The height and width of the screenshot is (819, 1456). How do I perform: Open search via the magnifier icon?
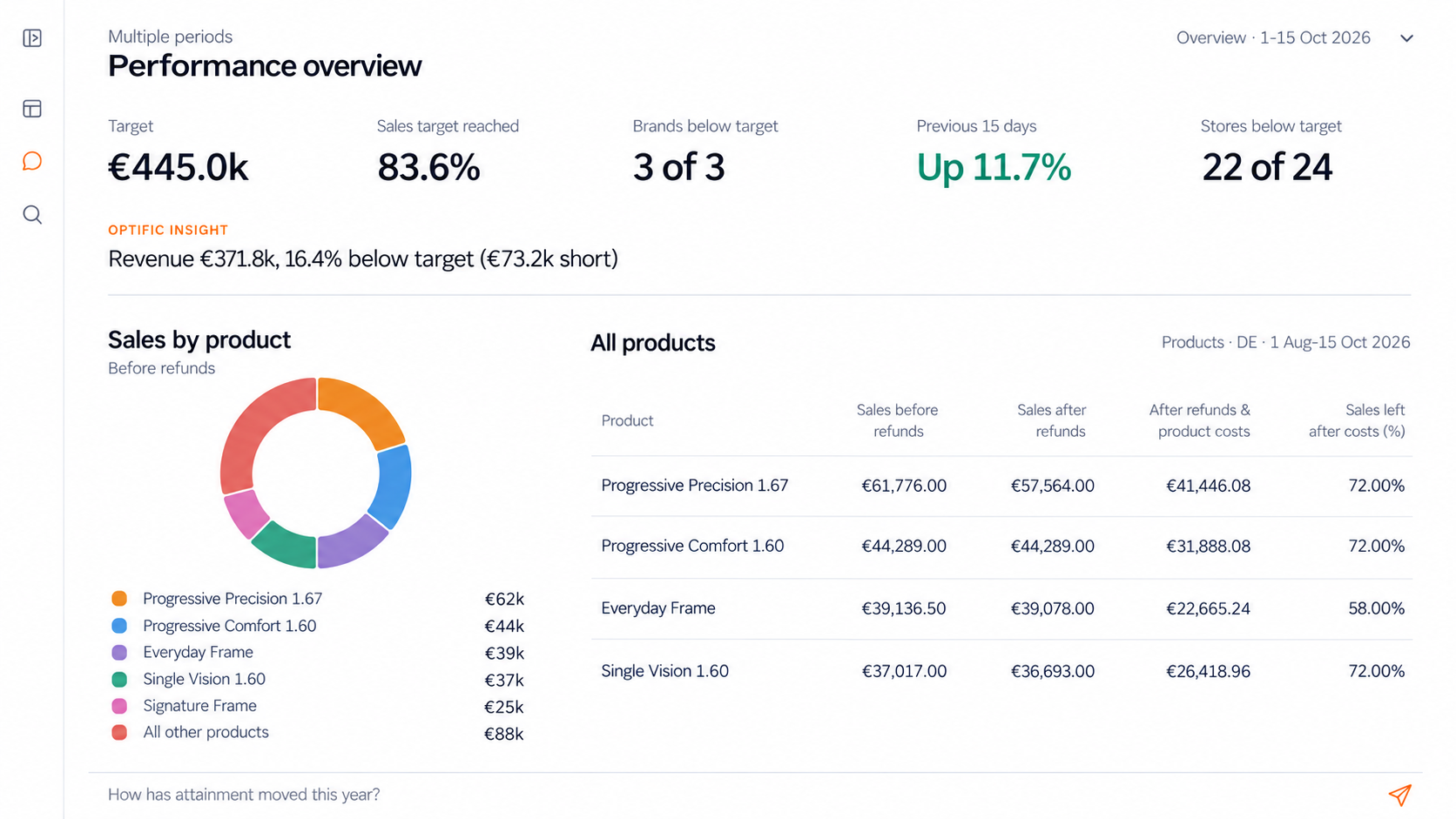pos(32,215)
